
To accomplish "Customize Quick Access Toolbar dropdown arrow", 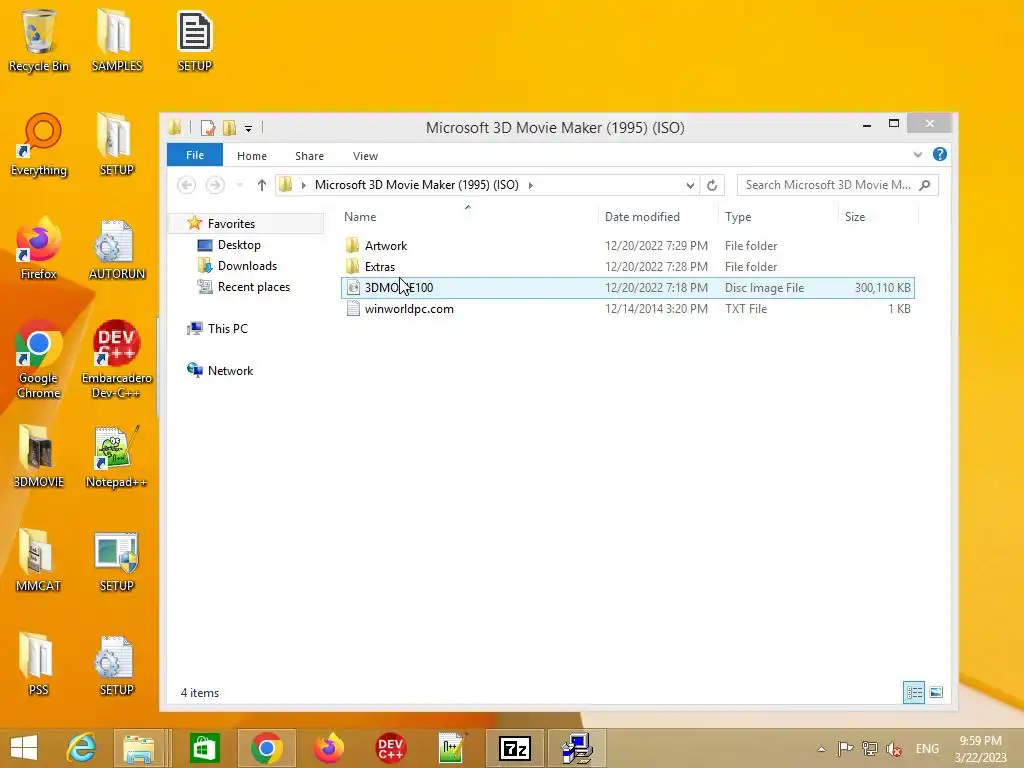I will click(248, 128).
